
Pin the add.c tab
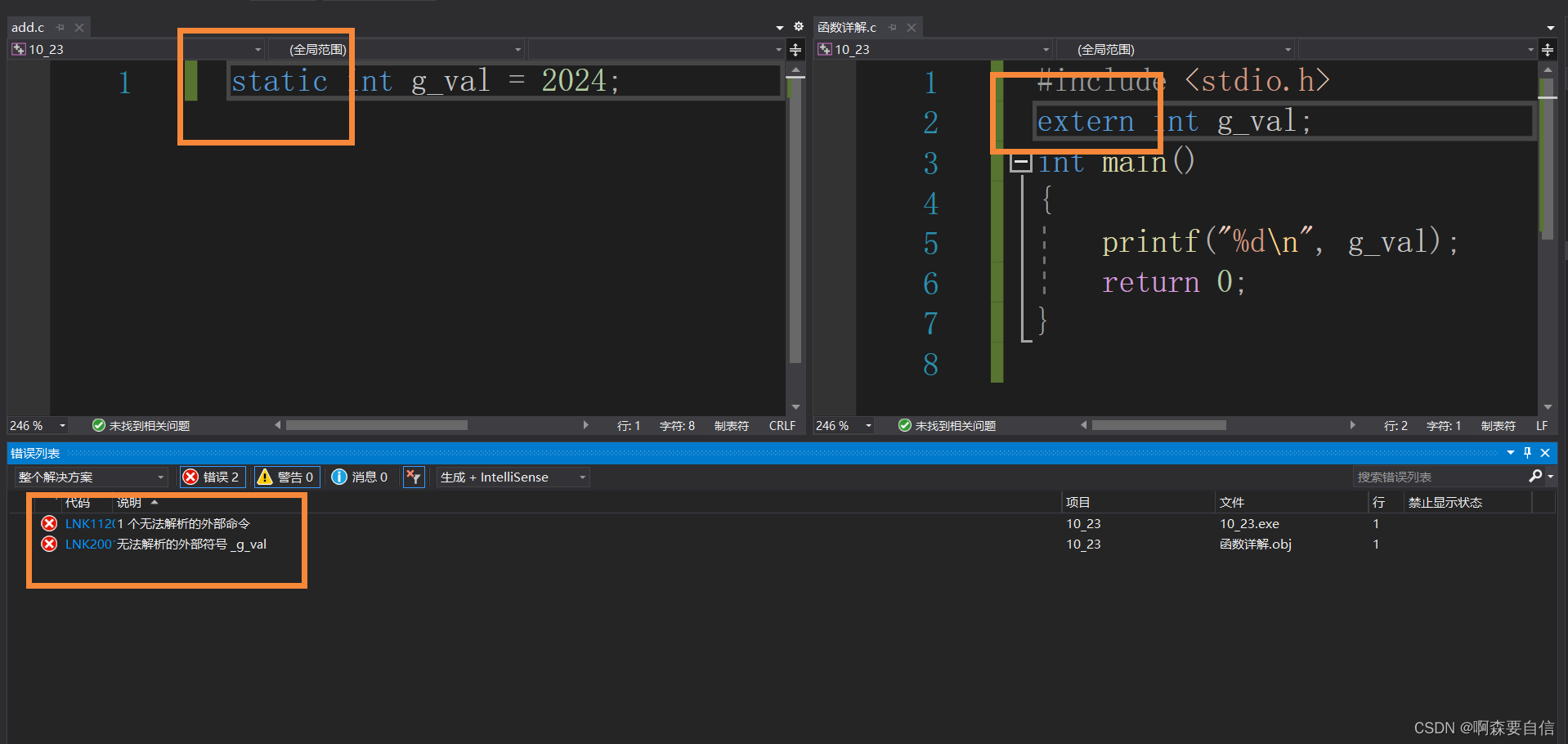click(60, 27)
